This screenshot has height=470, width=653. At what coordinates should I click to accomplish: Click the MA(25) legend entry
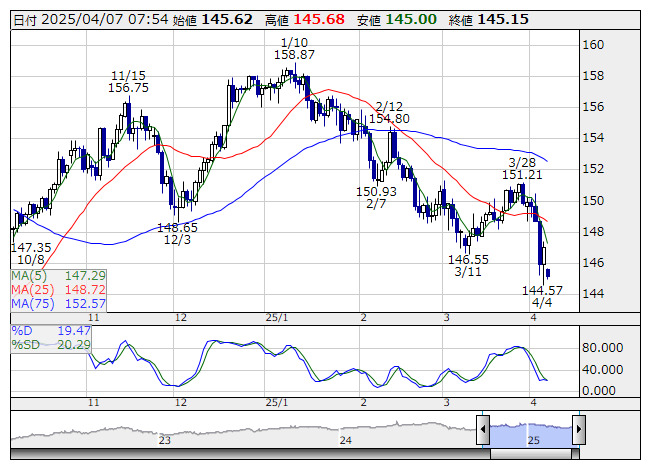click(x=58, y=290)
